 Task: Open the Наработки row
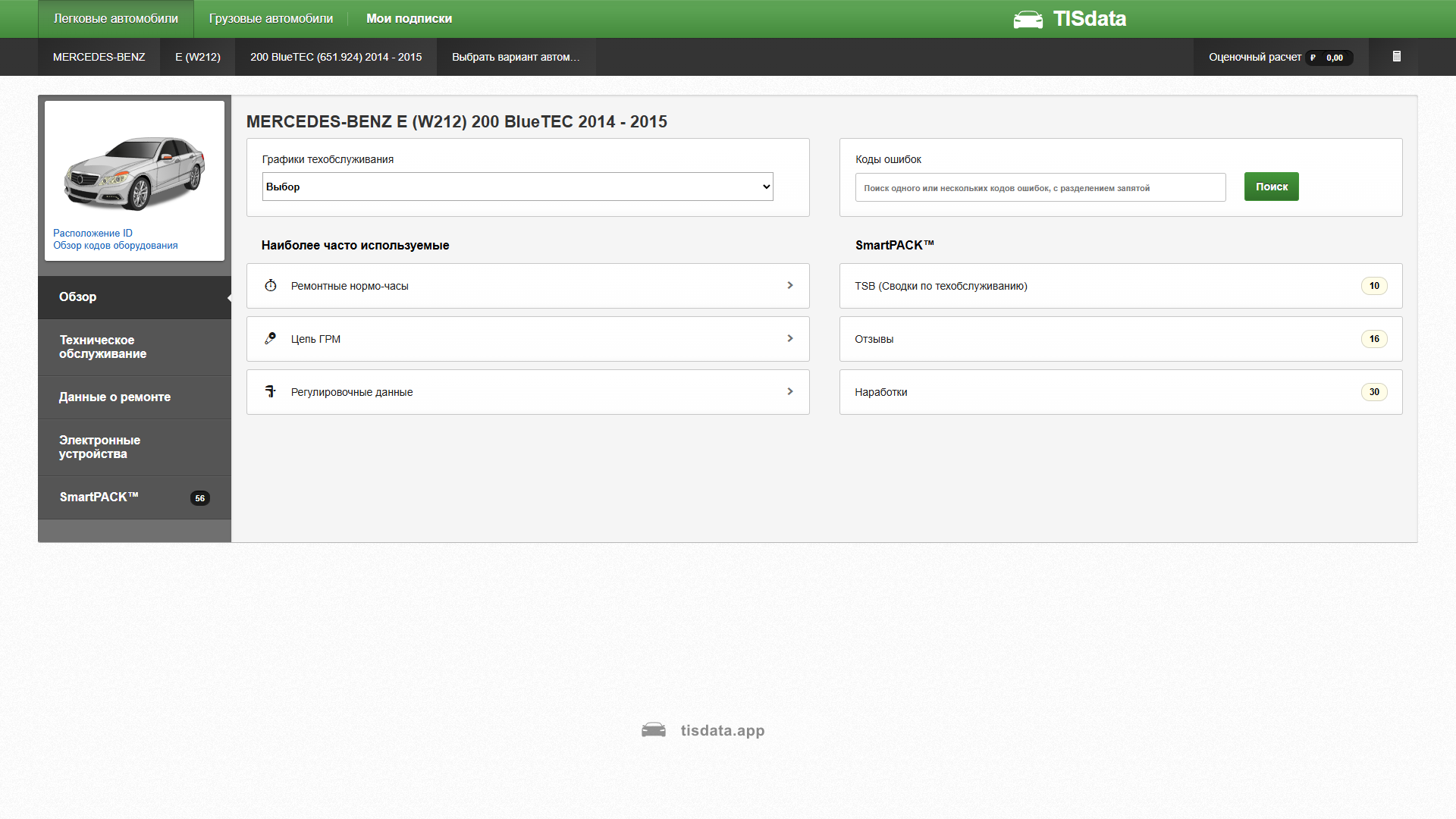1121,392
